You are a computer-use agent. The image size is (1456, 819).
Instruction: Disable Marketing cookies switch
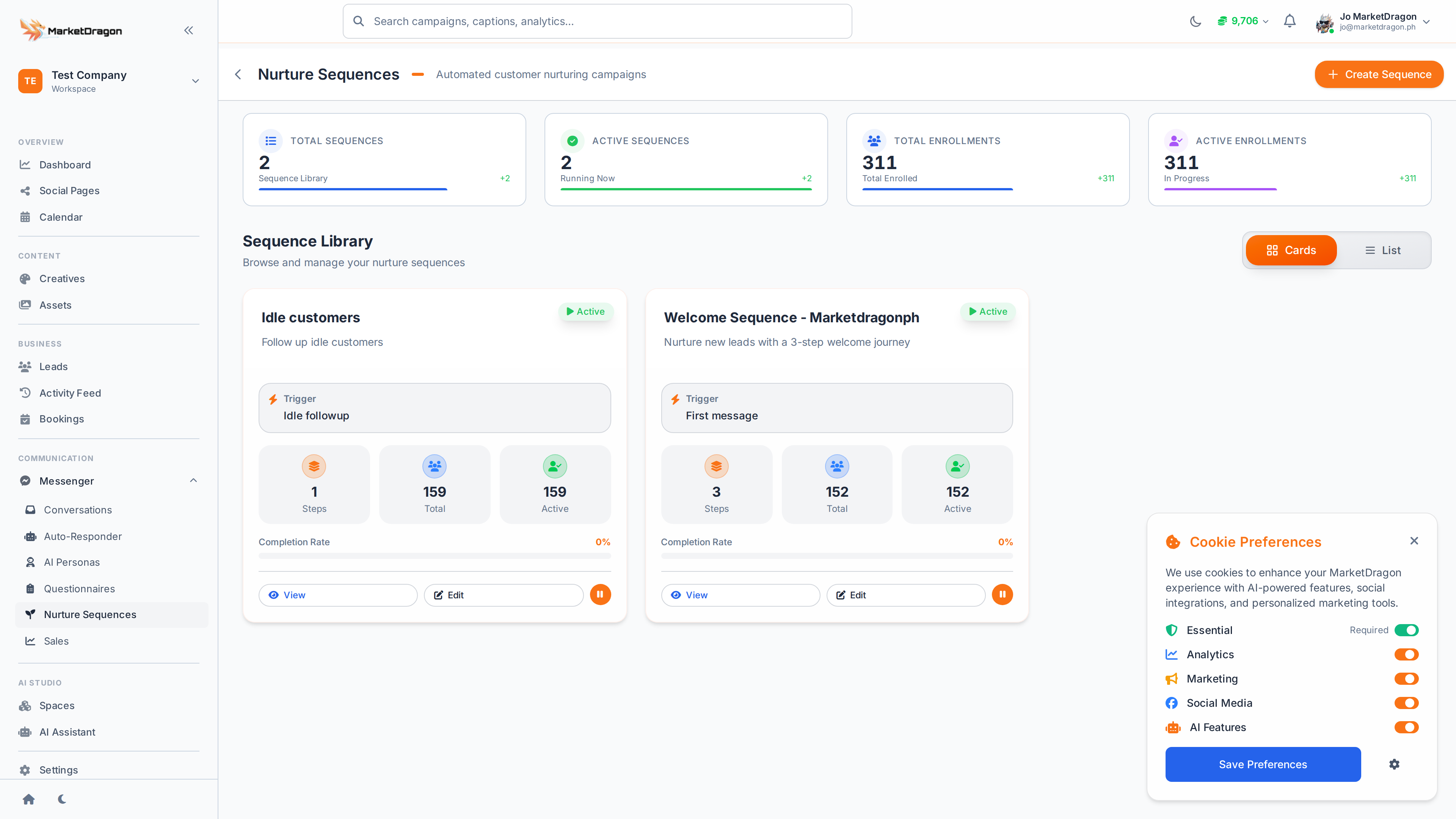[1407, 679]
